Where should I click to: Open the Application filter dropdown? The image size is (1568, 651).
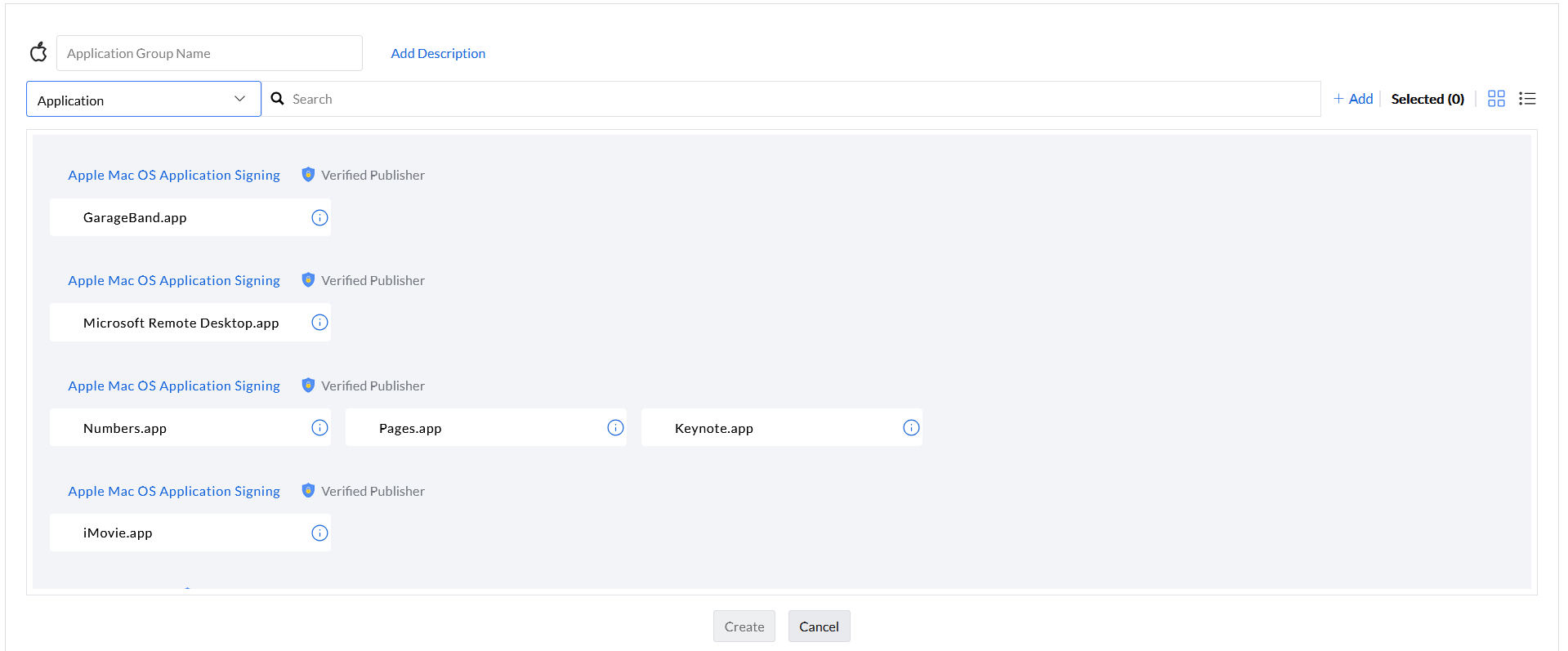point(144,99)
